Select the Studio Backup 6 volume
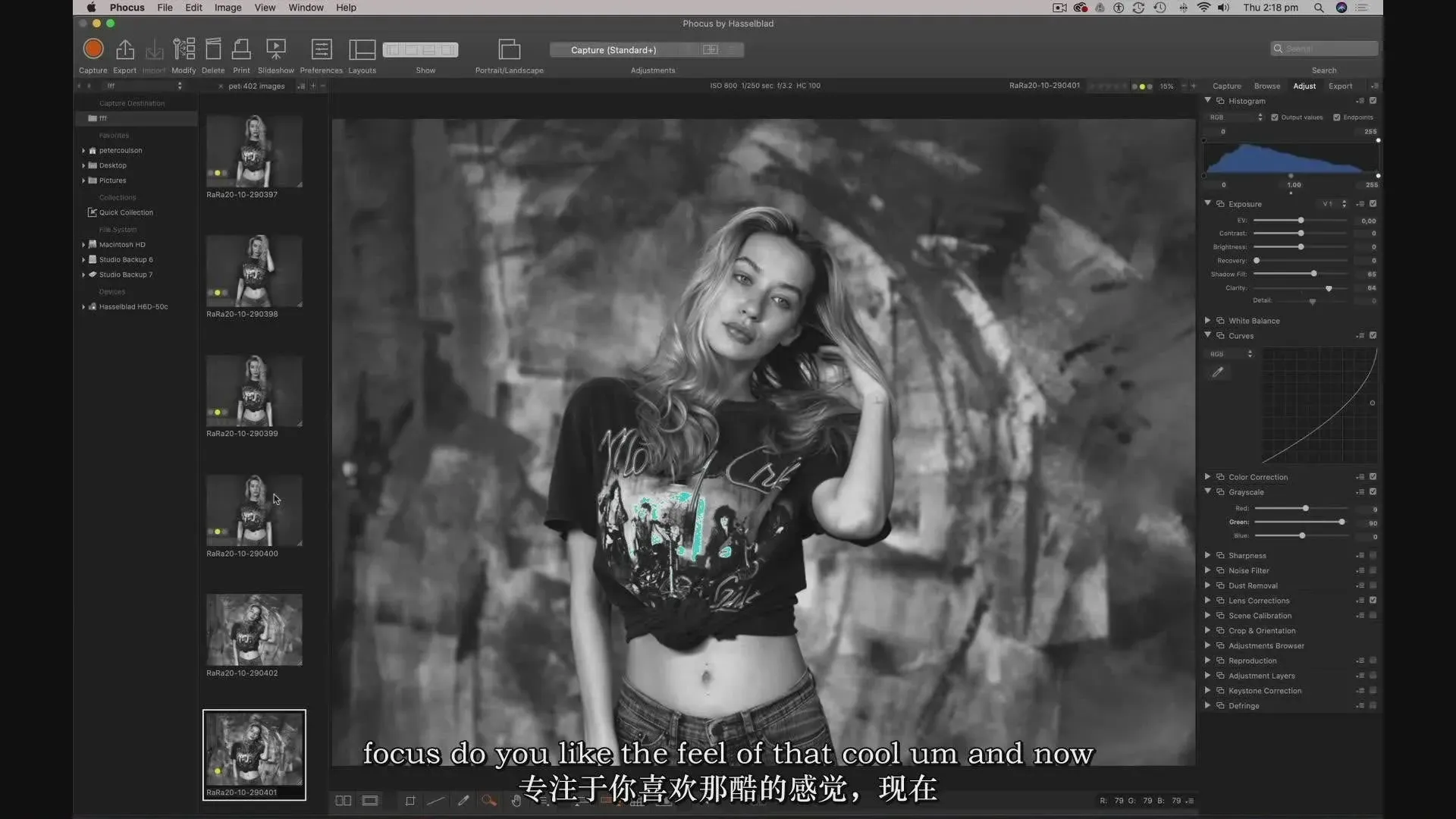1456x819 pixels. (126, 260)
